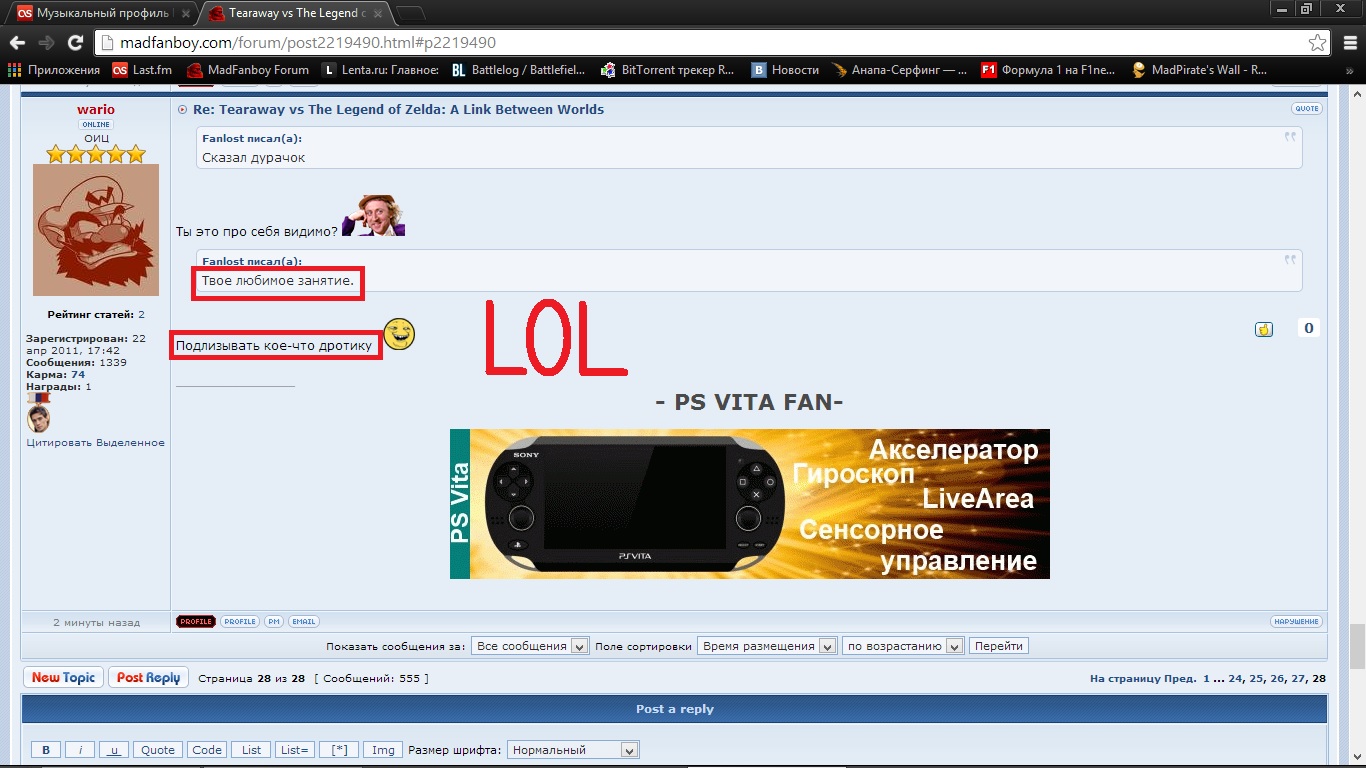
Task: Open the 'Все сообщения' dropdown
Action: [x=530, y=646]
